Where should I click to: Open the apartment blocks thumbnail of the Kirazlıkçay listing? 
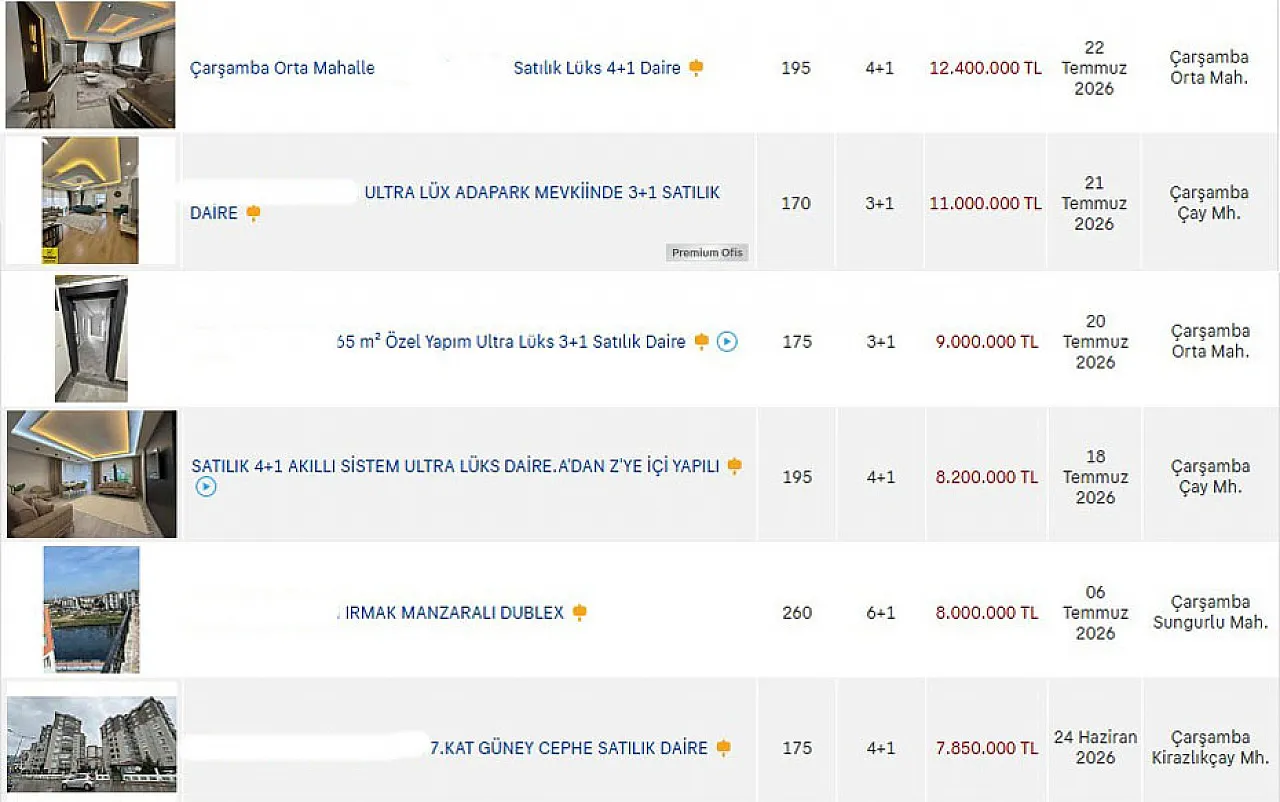[x=91, y=744]
